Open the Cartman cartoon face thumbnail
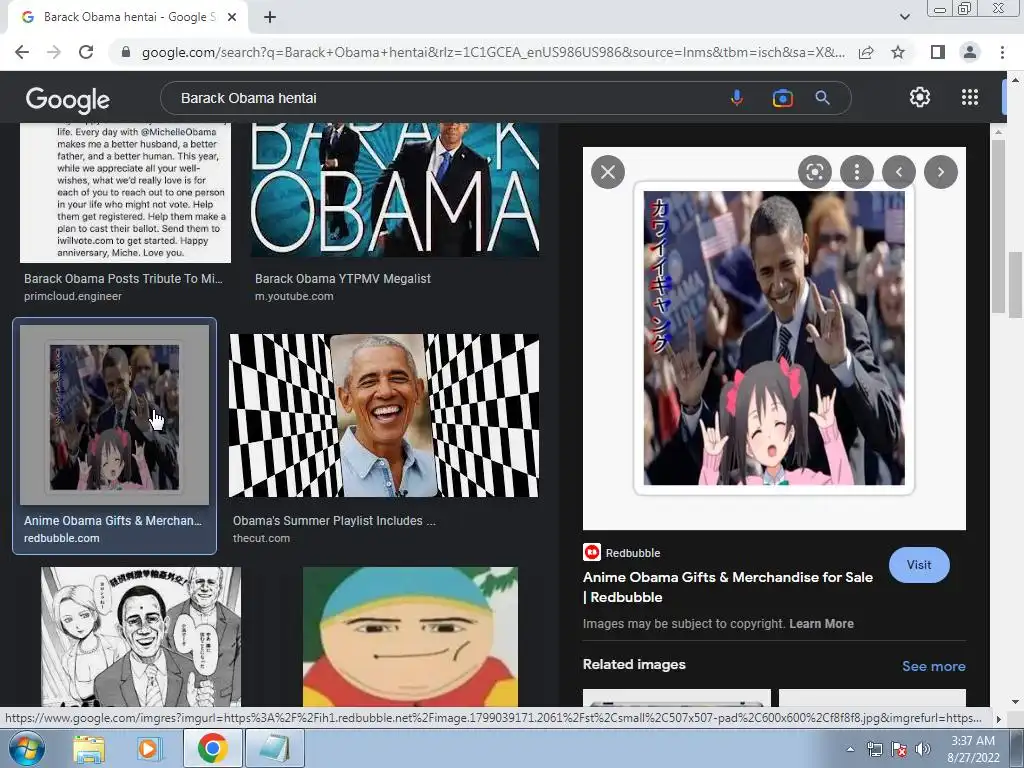Screen dimensions: 1024x768 click(x=410, y=637)
